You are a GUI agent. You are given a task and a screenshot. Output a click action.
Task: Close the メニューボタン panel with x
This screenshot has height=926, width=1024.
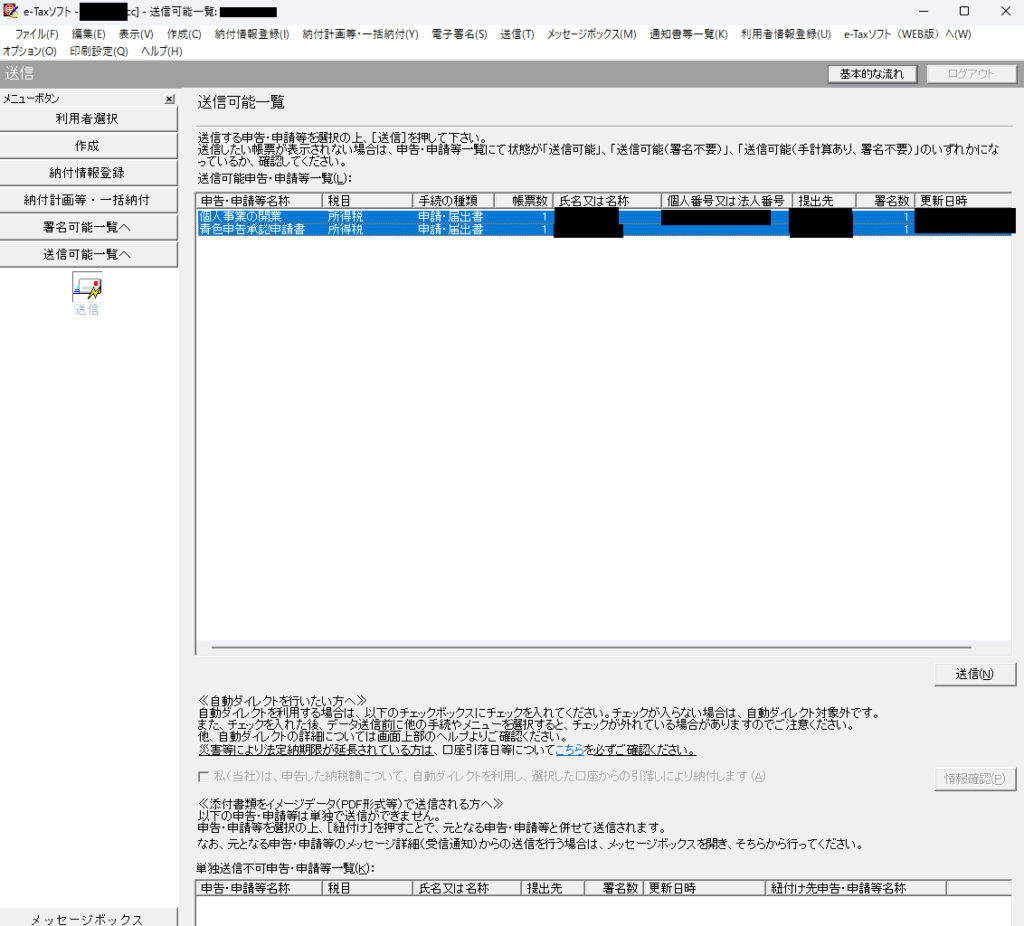[169, 99]
